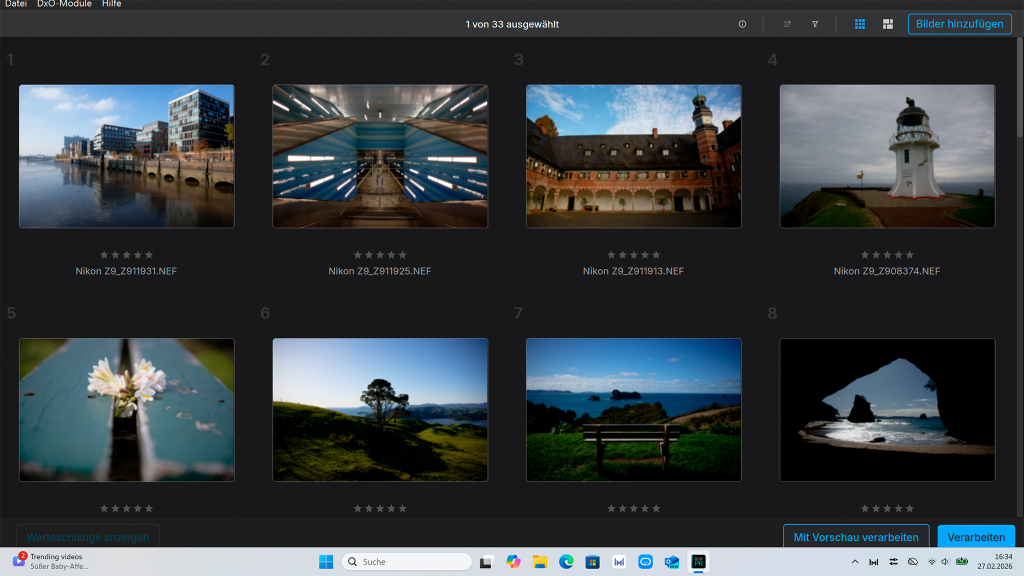The width and height of the screenshot is (1024, 576).
Task: Open the Hilfe menu
Action: (x=110, y=4)
